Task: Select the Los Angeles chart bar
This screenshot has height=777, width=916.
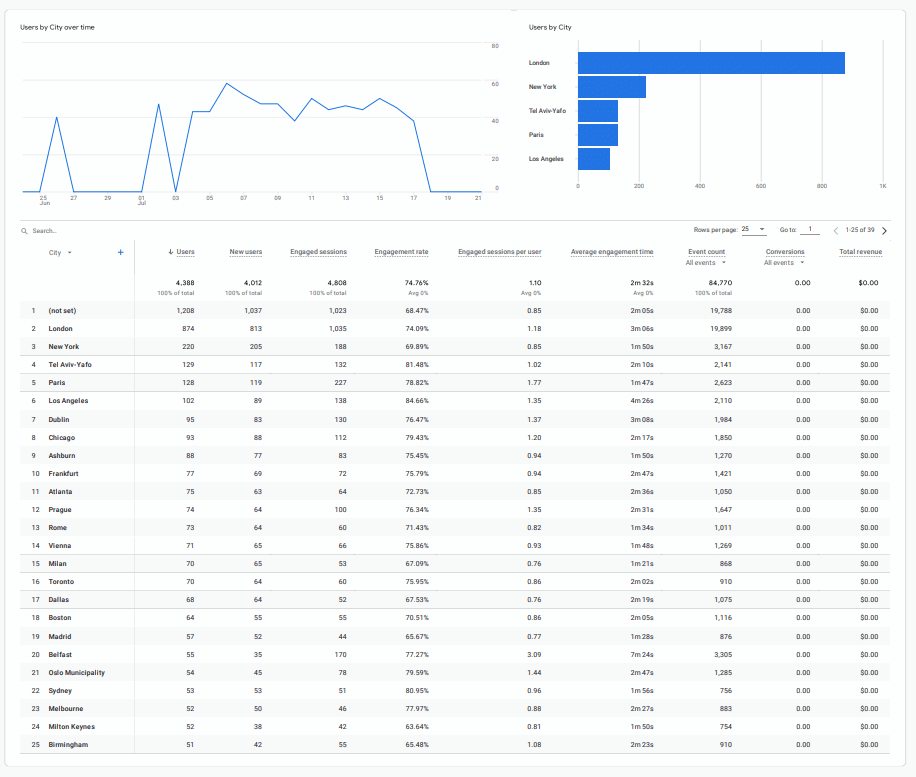Action: (x=594, y=159)
